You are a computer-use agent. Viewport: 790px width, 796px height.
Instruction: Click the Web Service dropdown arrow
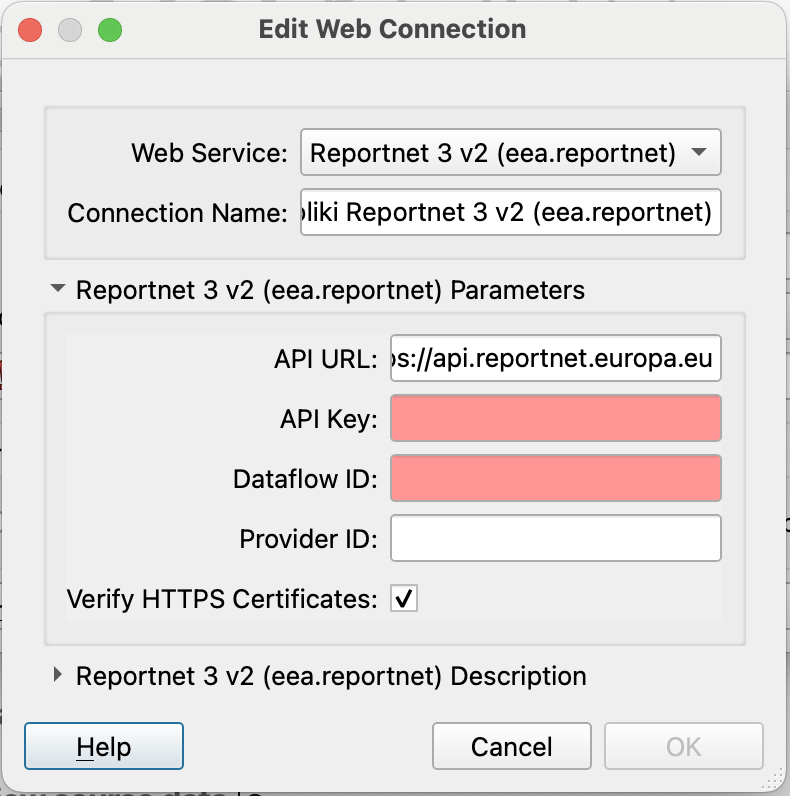(x=699, y=152)
